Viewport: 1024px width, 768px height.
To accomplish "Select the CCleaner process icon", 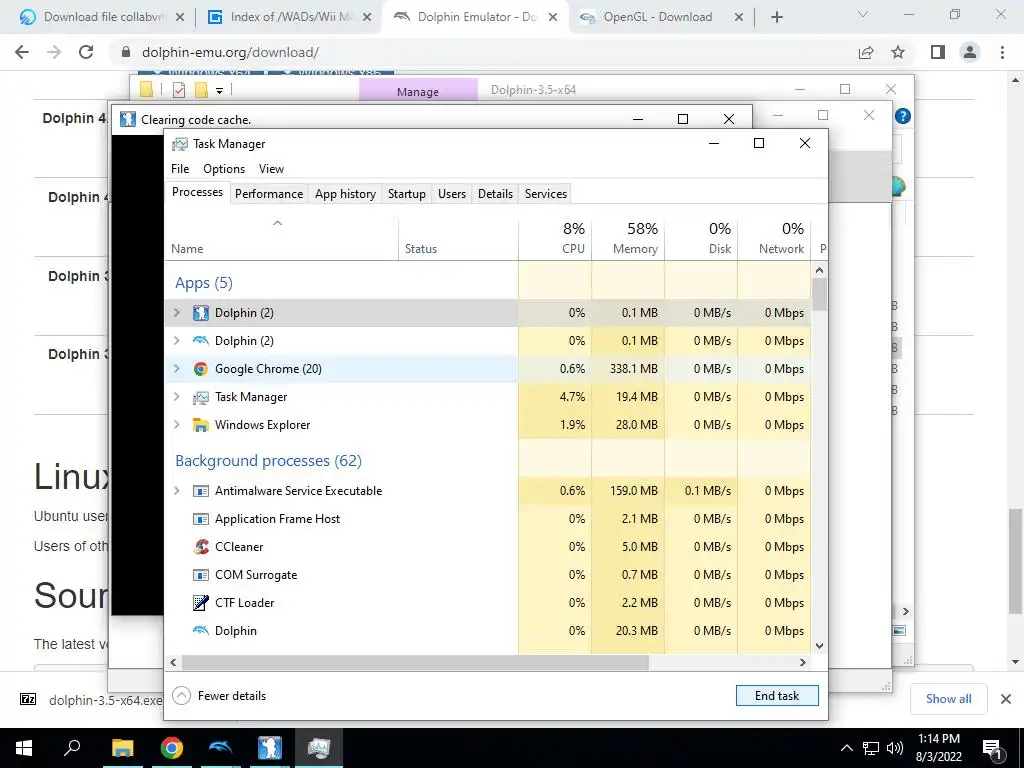I will pyautogui.click(x=200, y=547).
